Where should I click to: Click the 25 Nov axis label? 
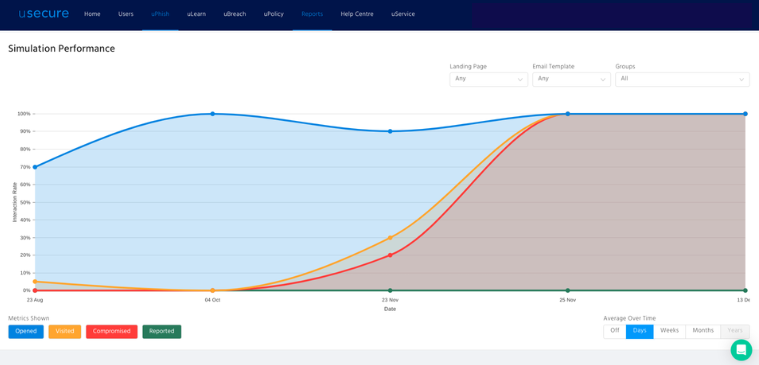click(568, 300)
